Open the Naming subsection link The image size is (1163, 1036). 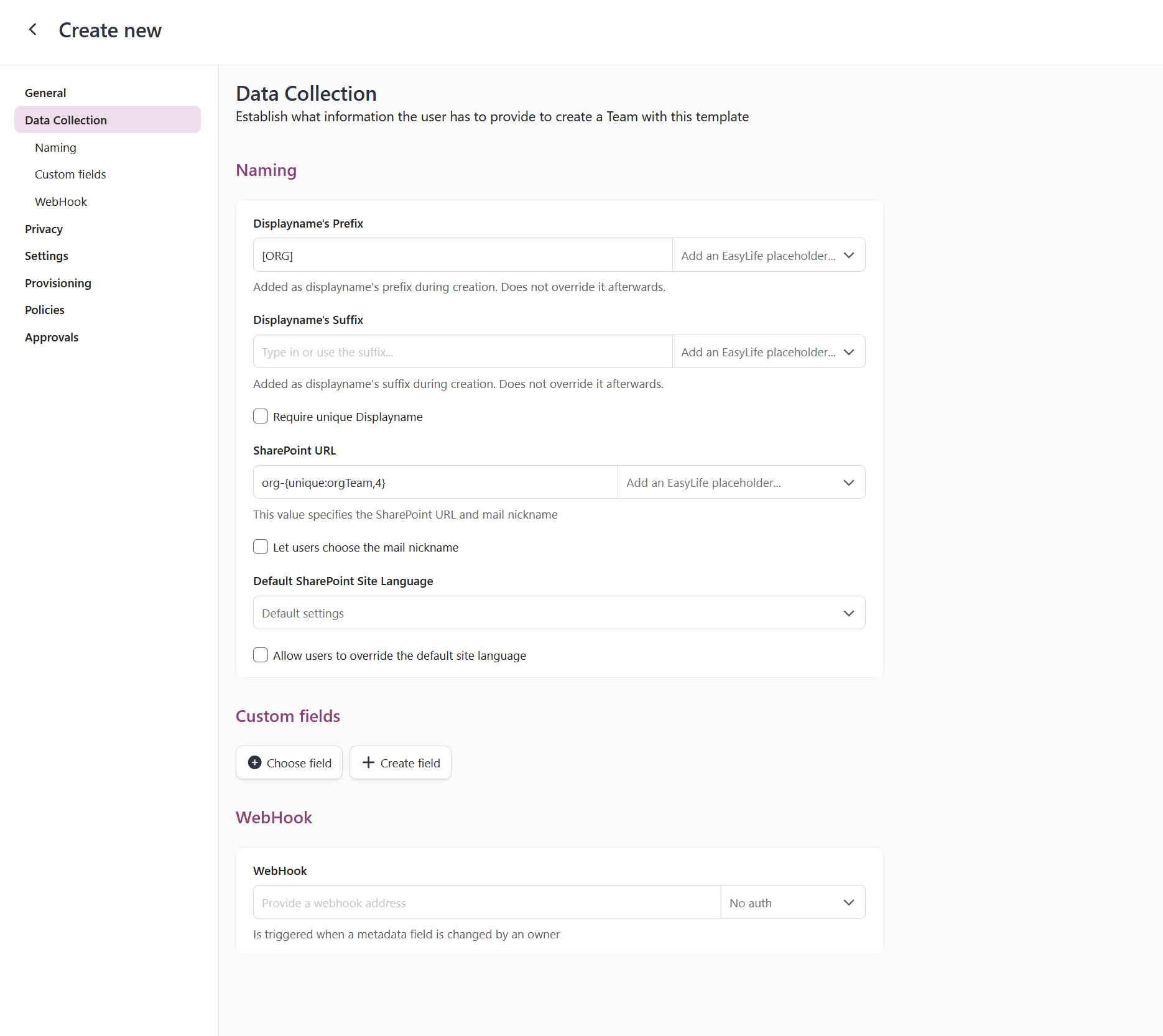(55, 147)
